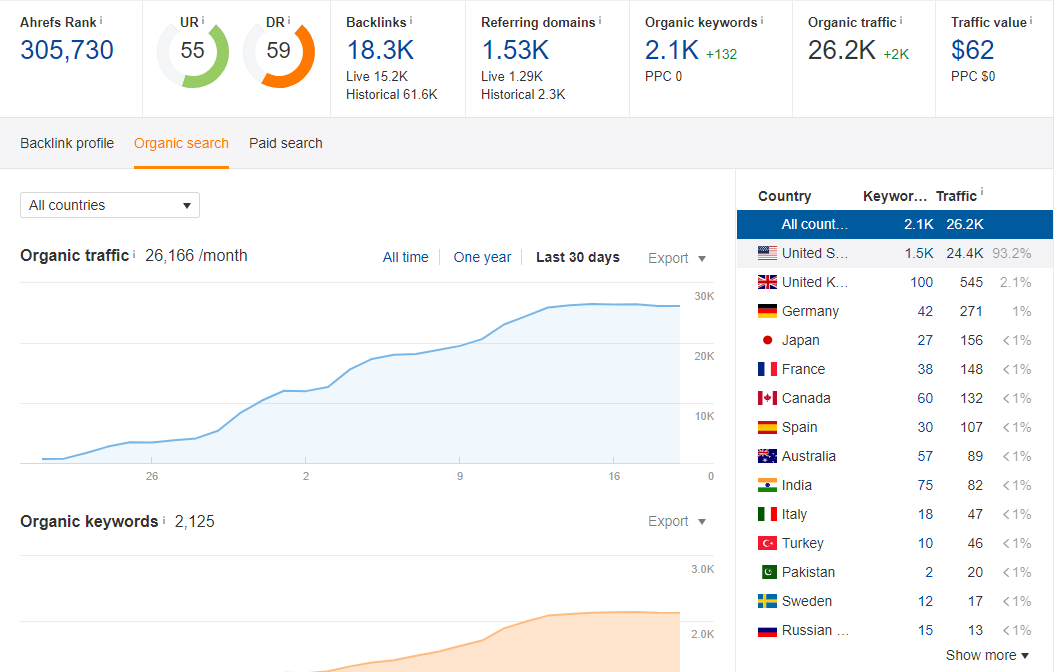
Task: Select the All time range
Action: tap(405, 257)
